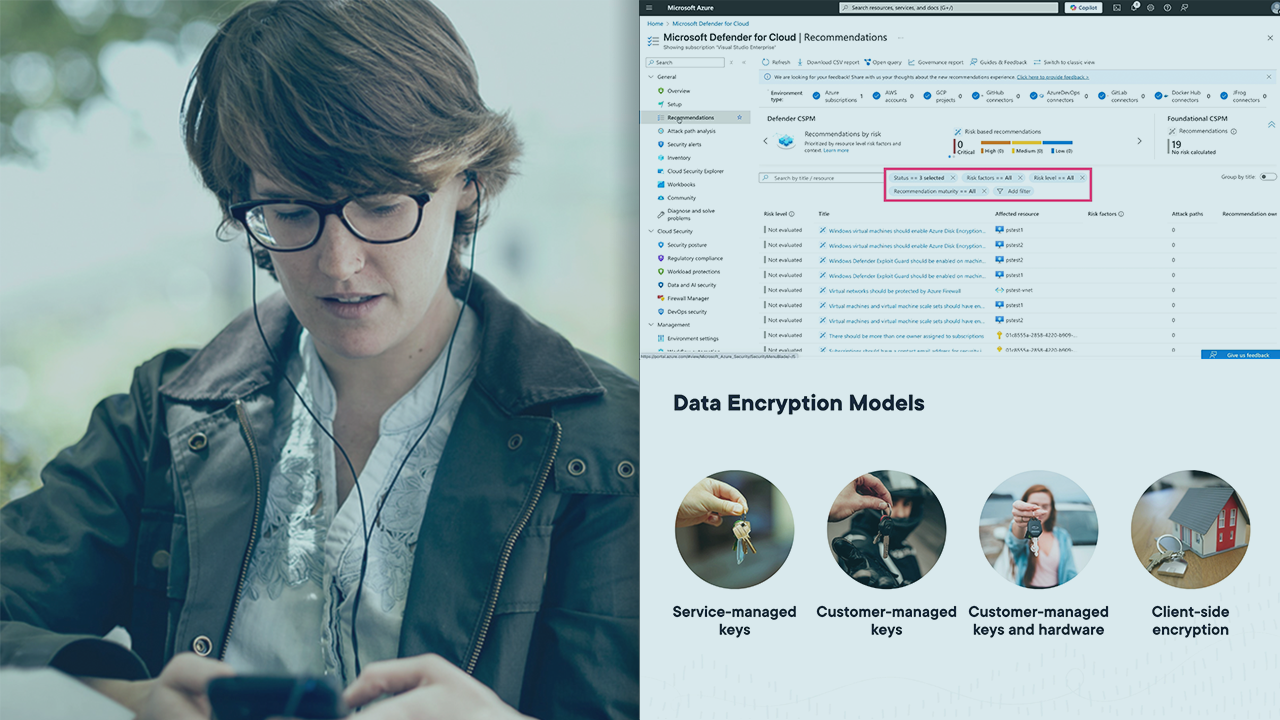Open the Status filter dropdown pill
The width and height of the screenshot is (1280, 720).
(918, 178)
